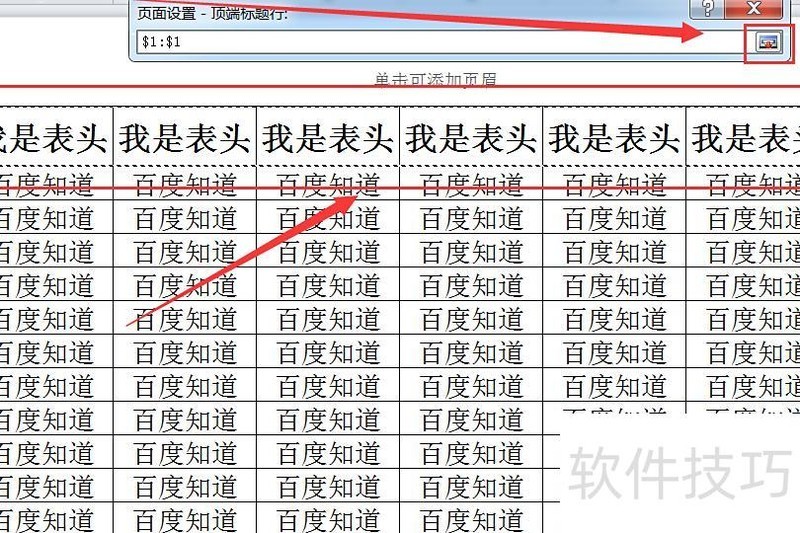Select '百度知道' in seventh data row, fifth column
Image resolution: width=800 pixels, height=533 pixels.
point(614,386)
